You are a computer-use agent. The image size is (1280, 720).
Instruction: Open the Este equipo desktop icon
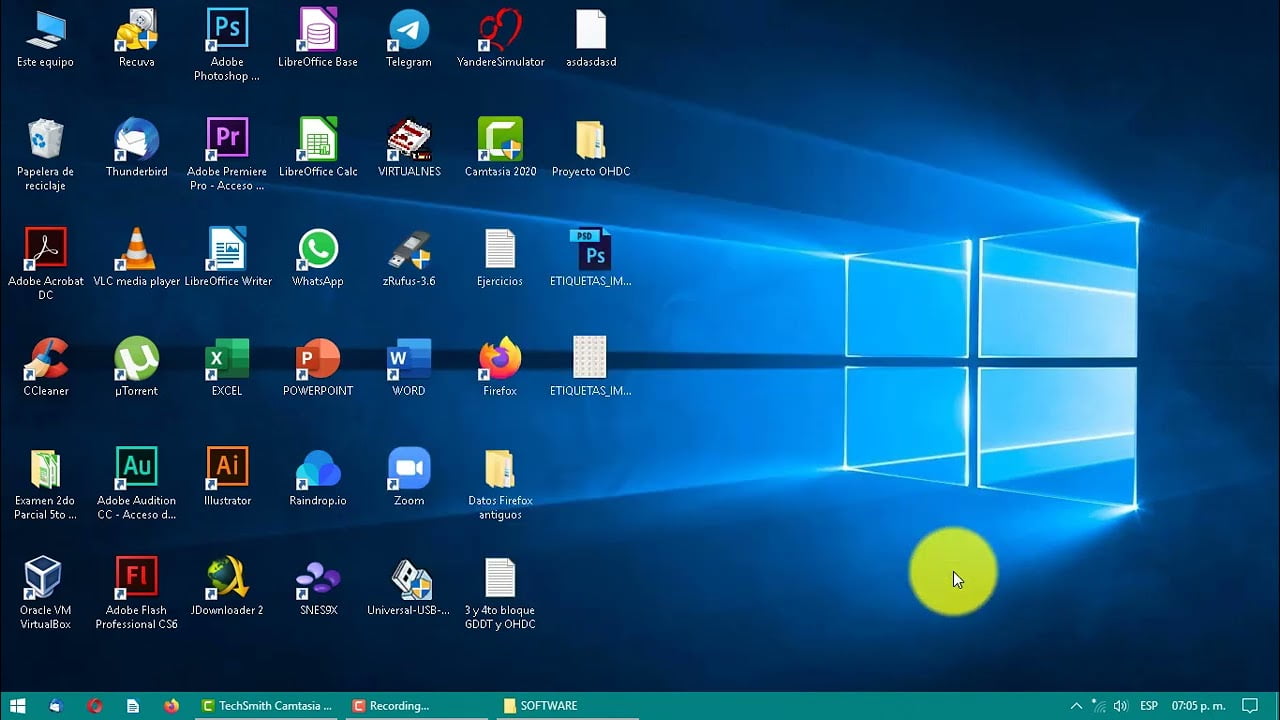tap(45, 39)
